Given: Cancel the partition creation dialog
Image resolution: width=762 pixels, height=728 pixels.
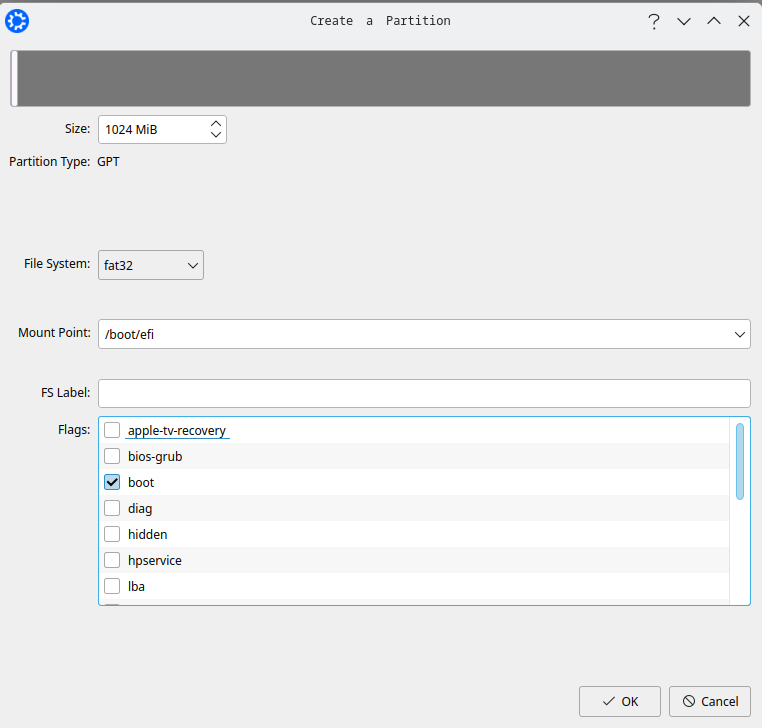Looking at the screenshot, I should click(x=710, y=701).
